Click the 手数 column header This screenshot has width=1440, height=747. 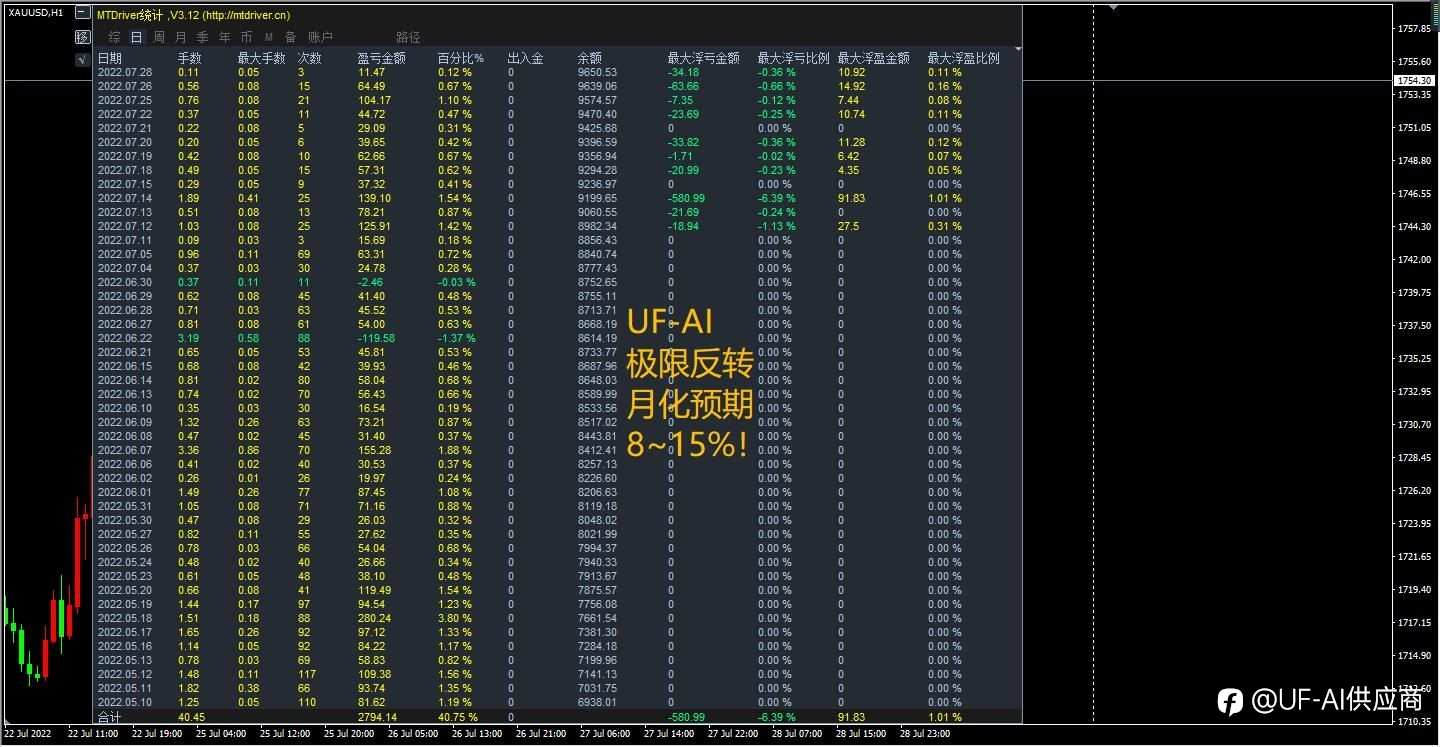point(189,58)
